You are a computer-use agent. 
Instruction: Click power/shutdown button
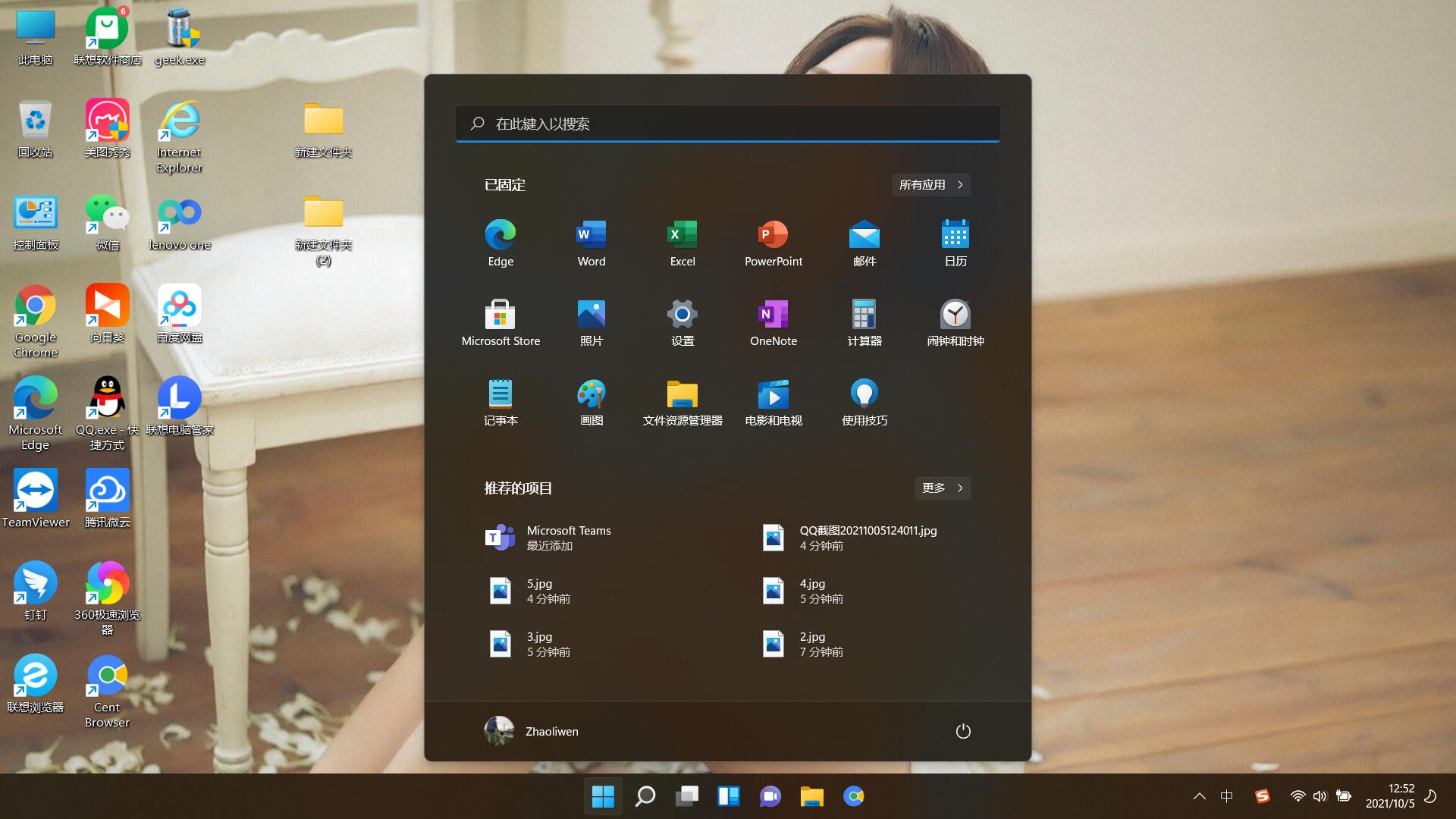point(962,732)
